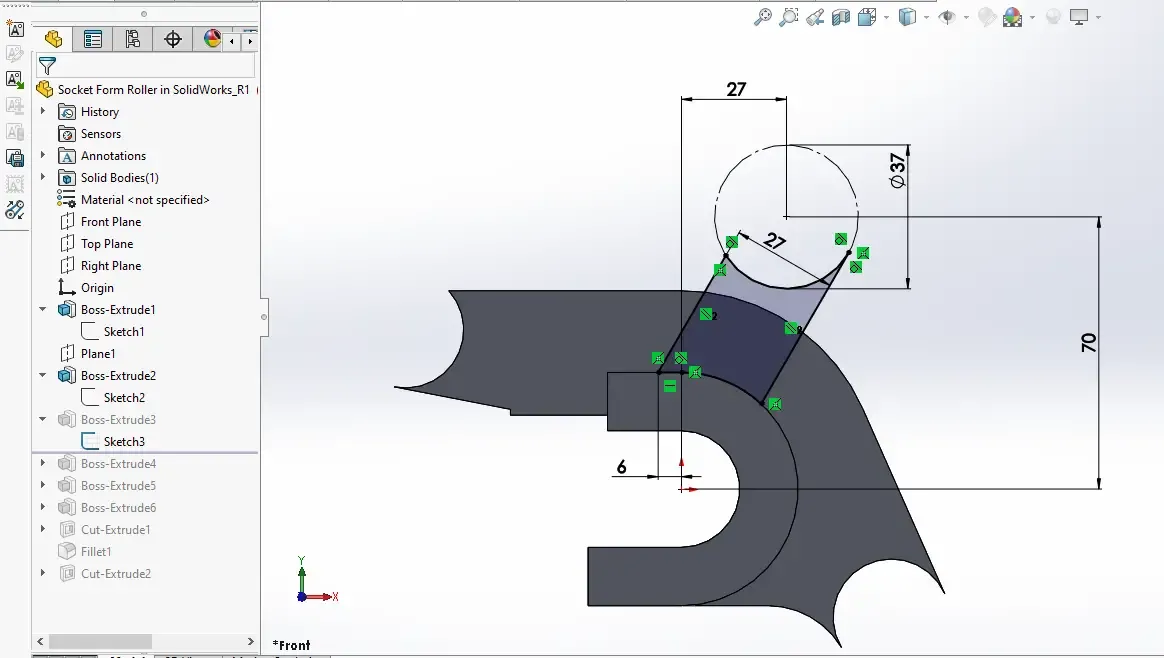Click the Solid Bodies folder icon
1164x658 pixels.
coord(67,177)
